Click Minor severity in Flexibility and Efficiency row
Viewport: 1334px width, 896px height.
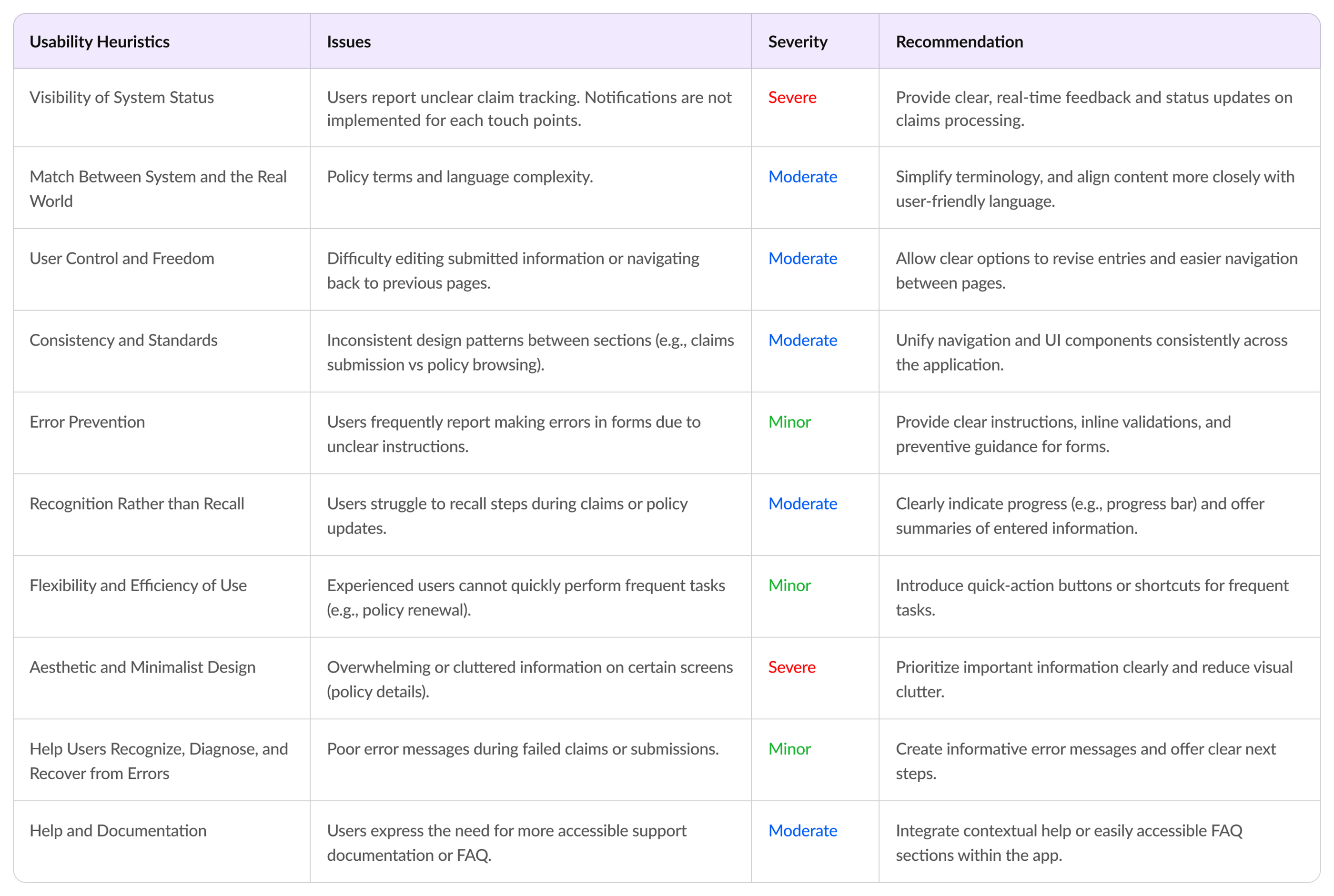point(789,585)
